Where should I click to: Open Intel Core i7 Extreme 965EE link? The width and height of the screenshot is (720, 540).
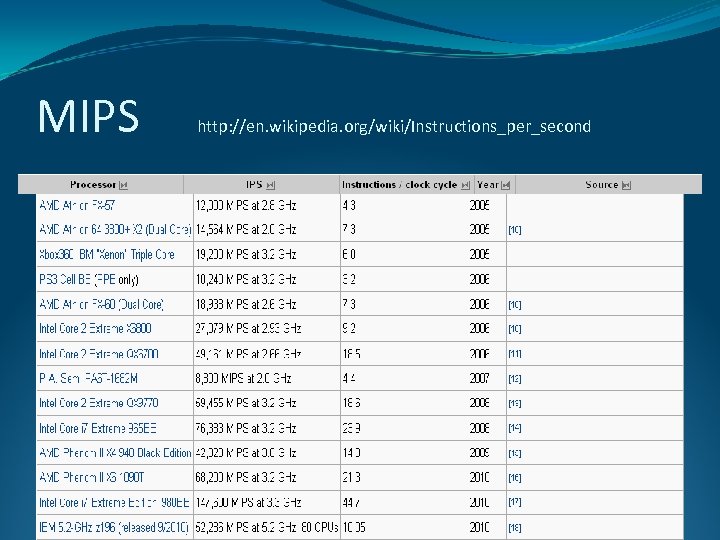(97, 428)
